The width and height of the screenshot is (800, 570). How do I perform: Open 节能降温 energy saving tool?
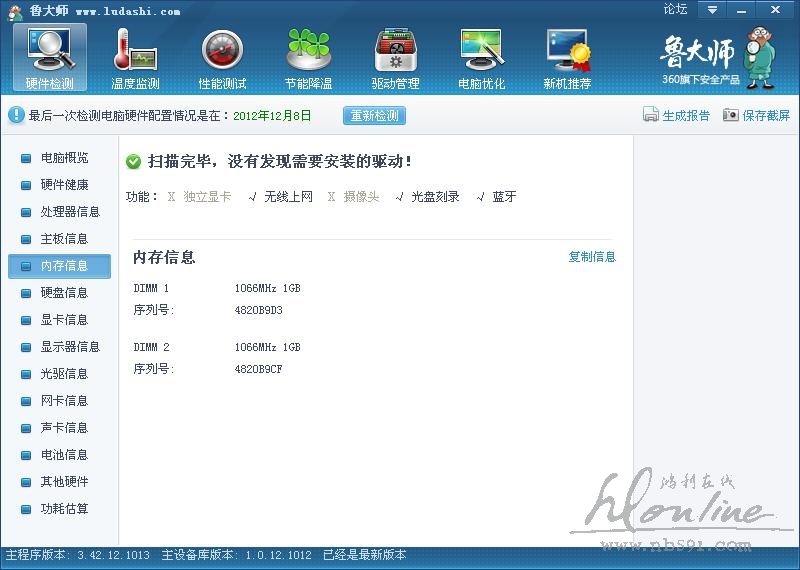[x=309, y=56]
